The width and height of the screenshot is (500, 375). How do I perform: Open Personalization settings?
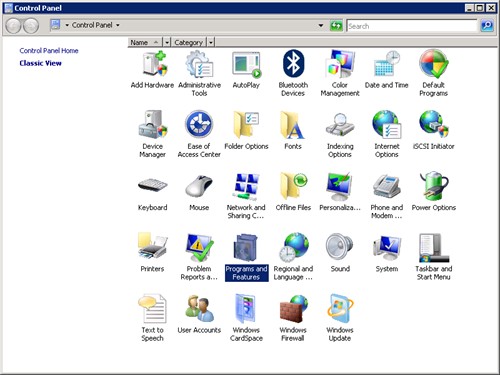(340, 192)
